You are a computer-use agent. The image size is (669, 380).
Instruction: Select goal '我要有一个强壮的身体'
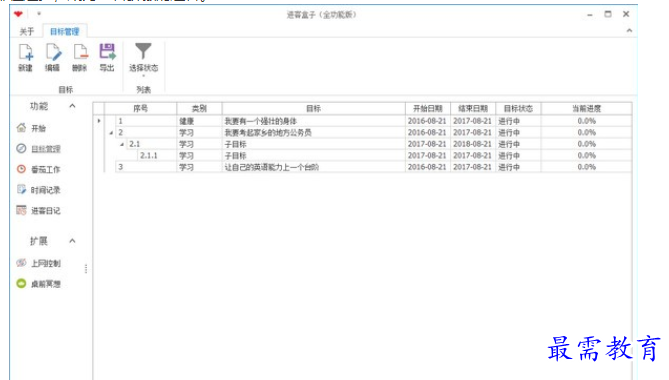261,121
